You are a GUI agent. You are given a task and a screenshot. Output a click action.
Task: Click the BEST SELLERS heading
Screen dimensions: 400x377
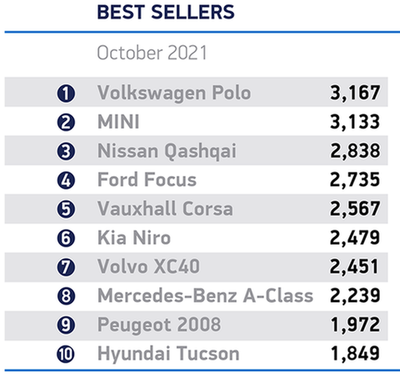point(166,12)
